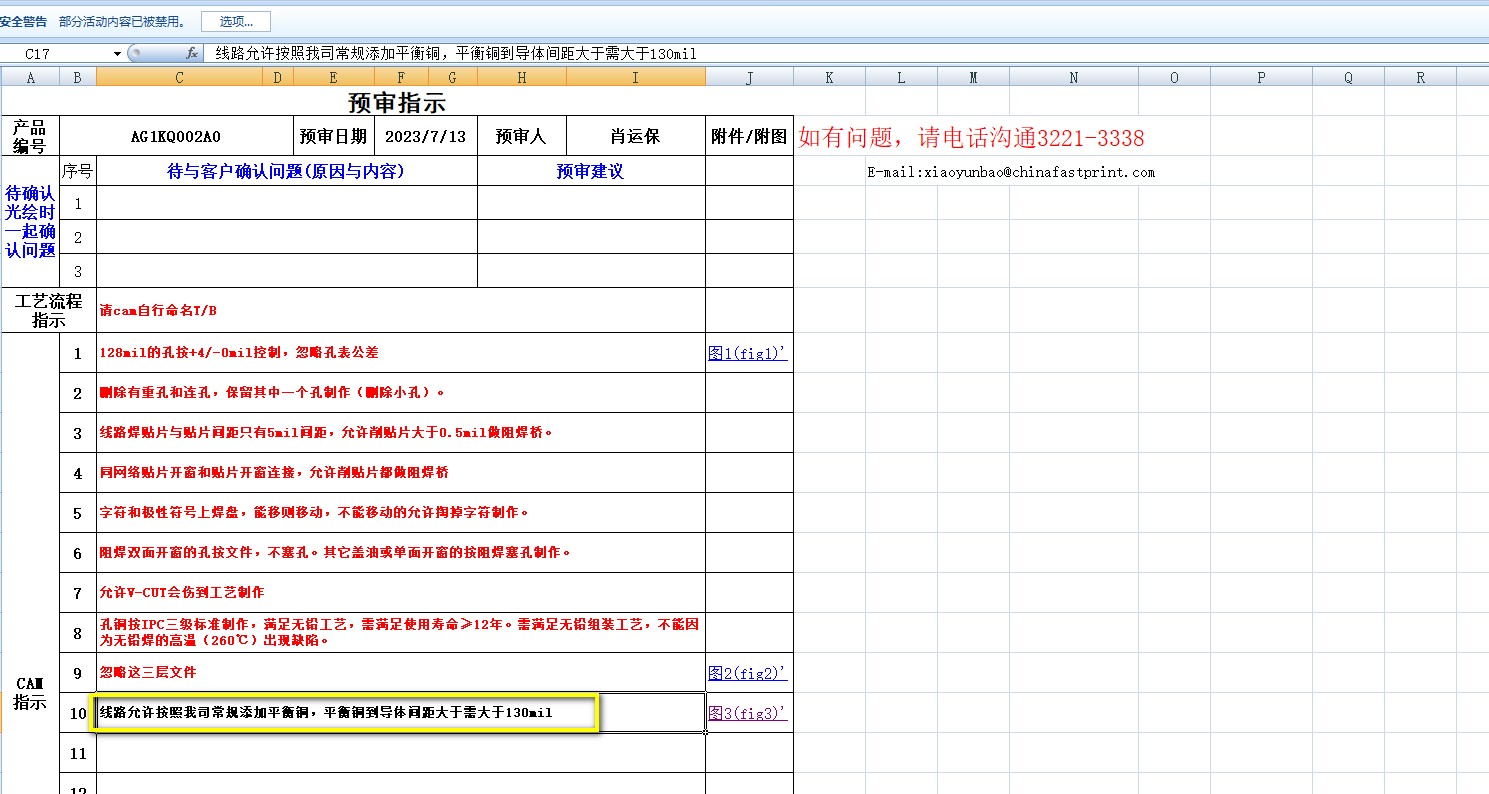Open the 图1(fig1)' hyperlink
The height and width of the screenshot is (794, 1489).
point(747,353)
